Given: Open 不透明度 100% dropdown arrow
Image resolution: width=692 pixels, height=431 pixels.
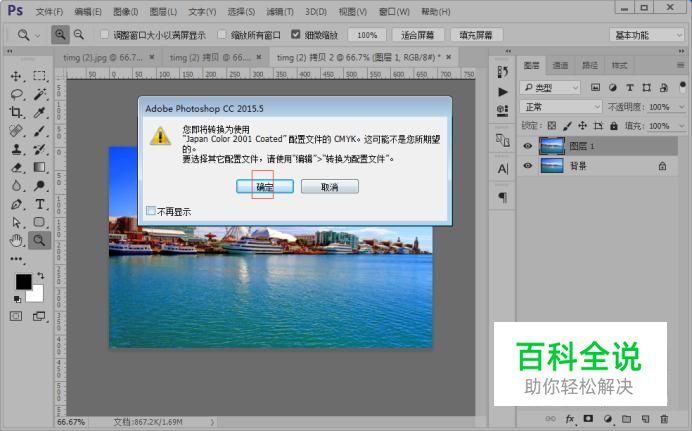Looking at the screenshot, I should (x=681, y=107).
